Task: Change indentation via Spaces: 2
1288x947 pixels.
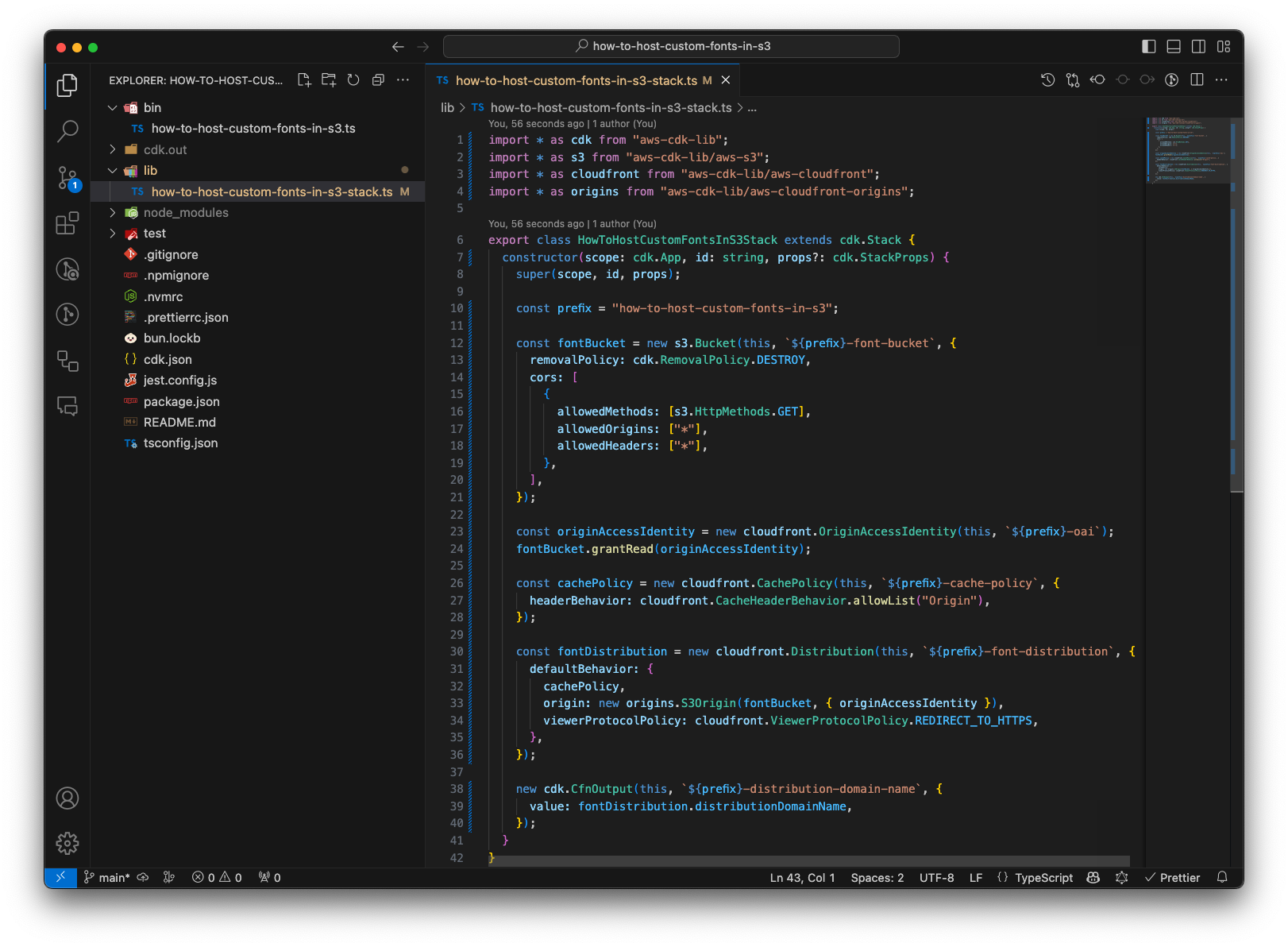Action: (877, 877)
